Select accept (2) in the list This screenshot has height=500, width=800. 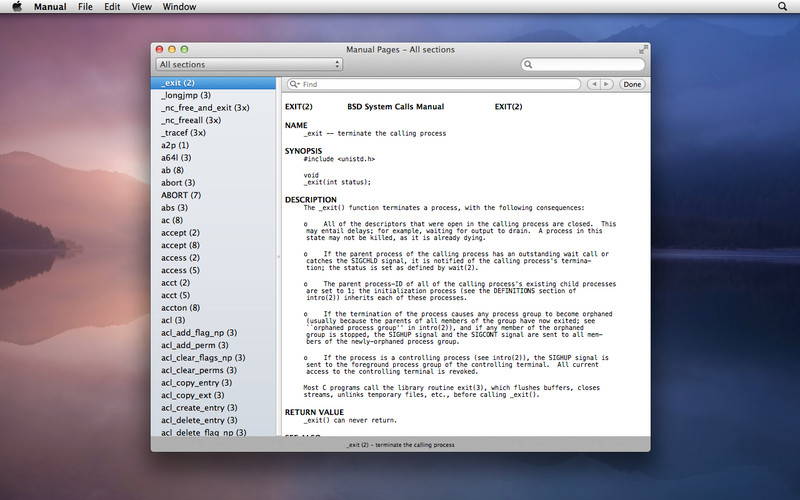coord(213,233)
